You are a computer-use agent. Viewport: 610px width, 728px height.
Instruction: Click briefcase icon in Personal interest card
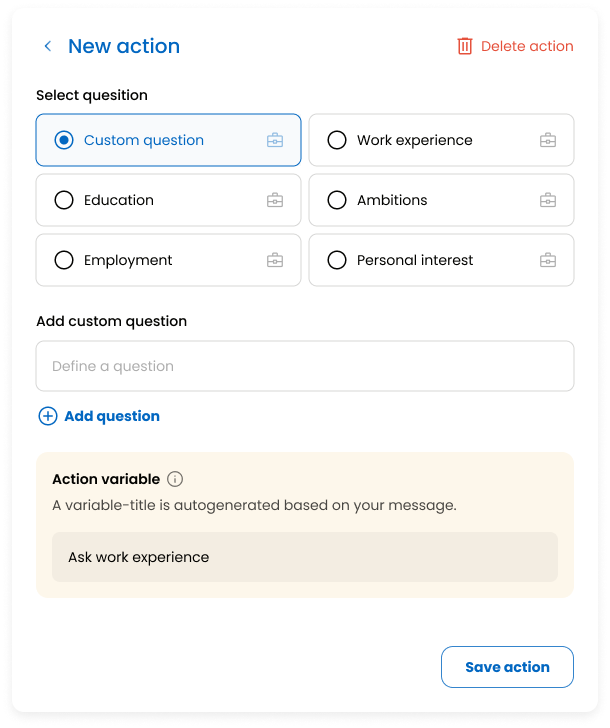coord(548,260)
